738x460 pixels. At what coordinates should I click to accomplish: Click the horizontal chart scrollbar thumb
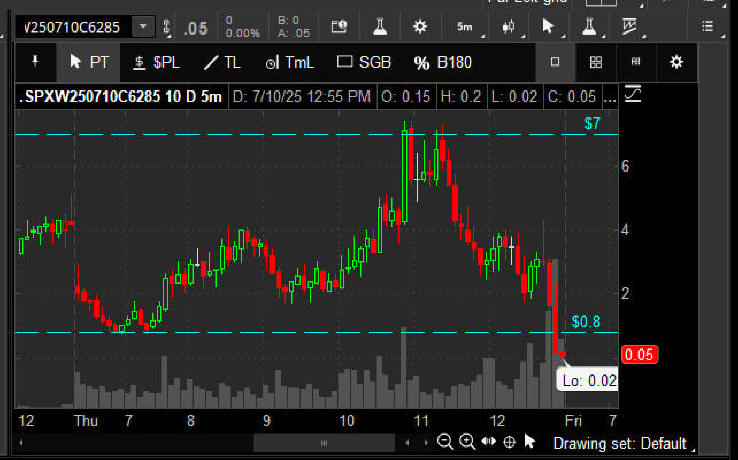click(x=322, y=442)
